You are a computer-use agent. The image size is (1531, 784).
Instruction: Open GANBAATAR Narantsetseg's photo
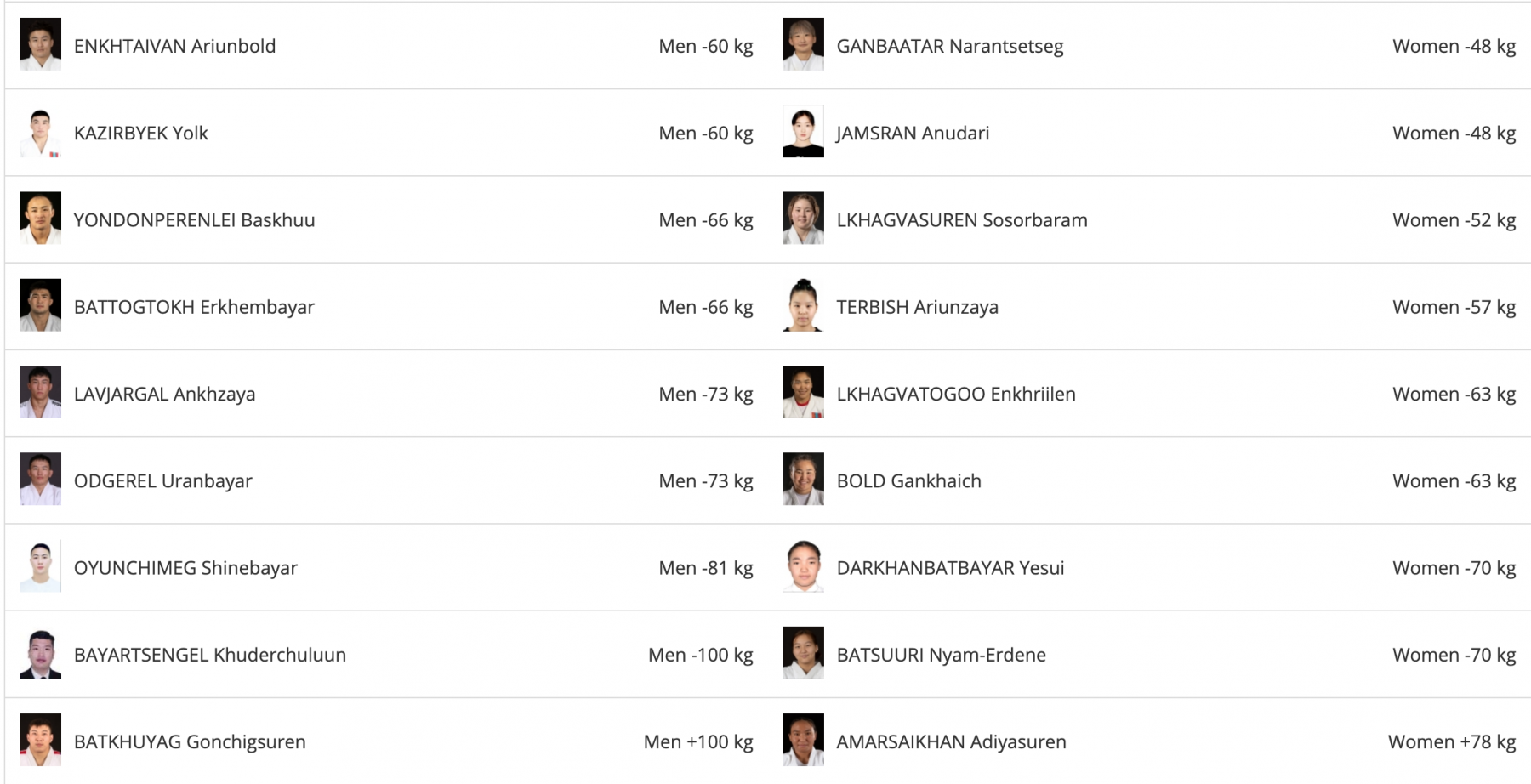[803, 45]
